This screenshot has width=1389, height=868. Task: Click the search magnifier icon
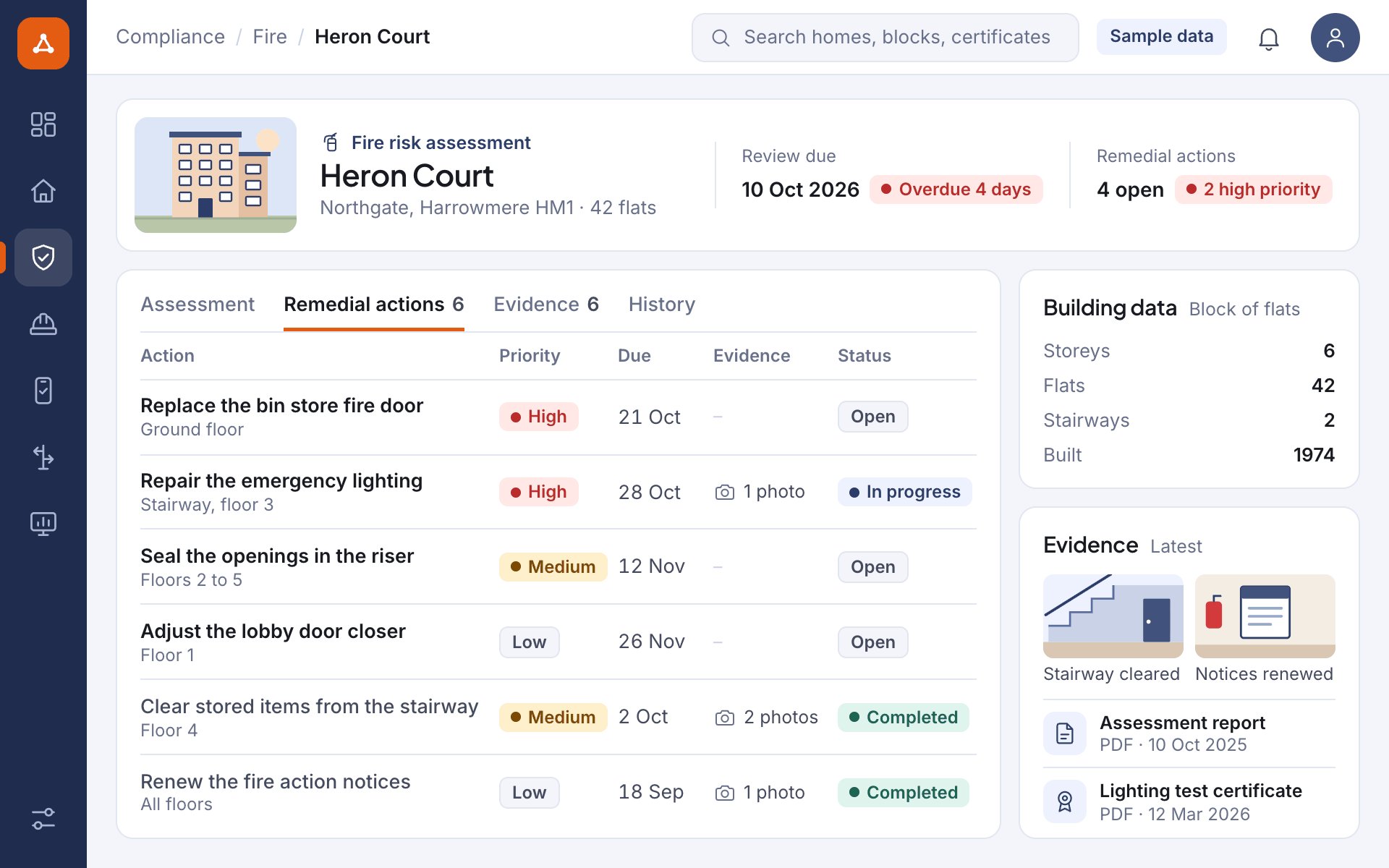coord(721,38)
